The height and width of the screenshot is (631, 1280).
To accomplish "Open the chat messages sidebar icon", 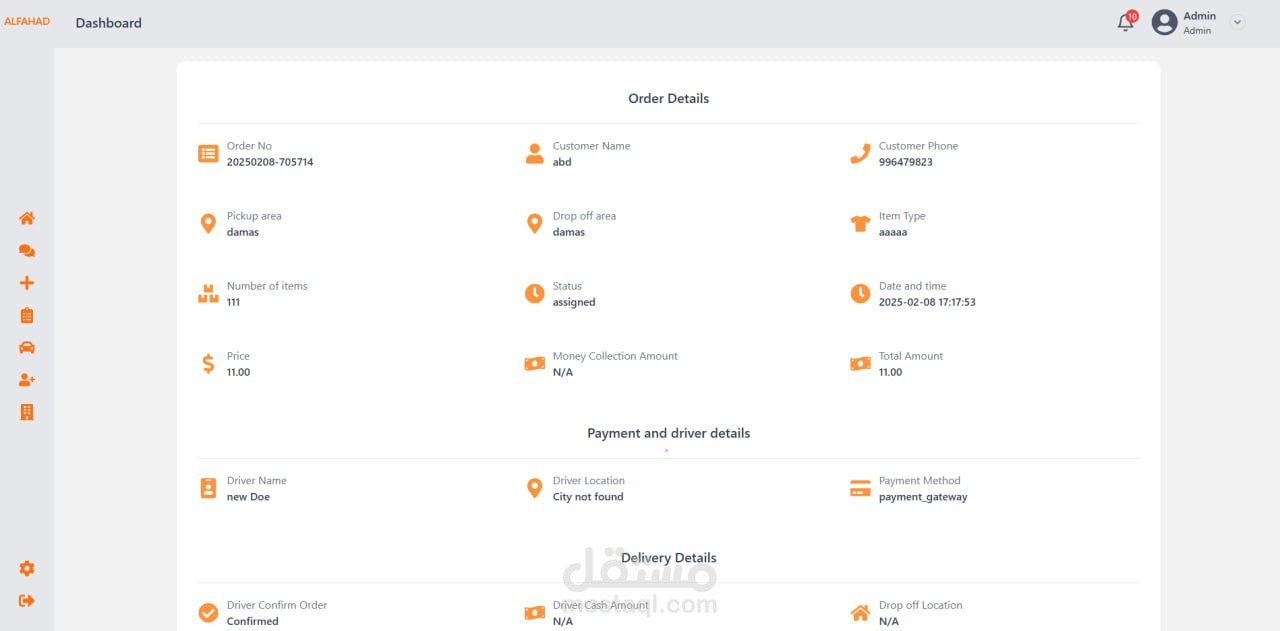I will click(27, 251).
